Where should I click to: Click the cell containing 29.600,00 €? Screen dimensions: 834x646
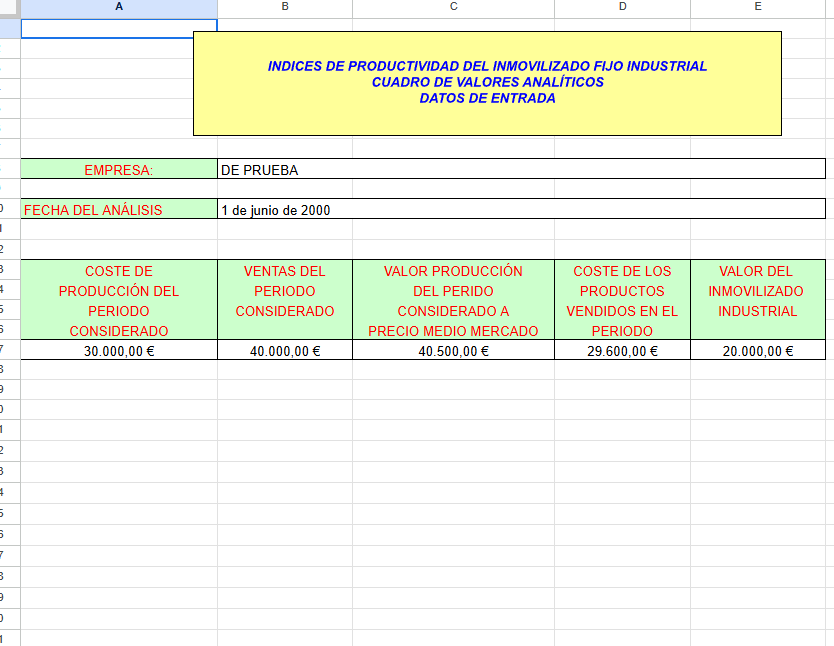pyautogui.click(x=622, y=351)
